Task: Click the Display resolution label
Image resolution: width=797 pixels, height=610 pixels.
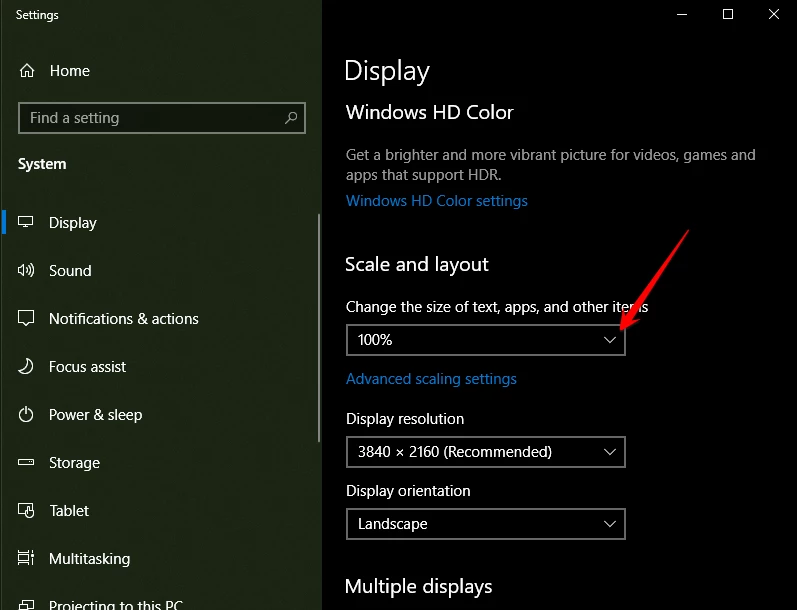Action: pos(405,419)
